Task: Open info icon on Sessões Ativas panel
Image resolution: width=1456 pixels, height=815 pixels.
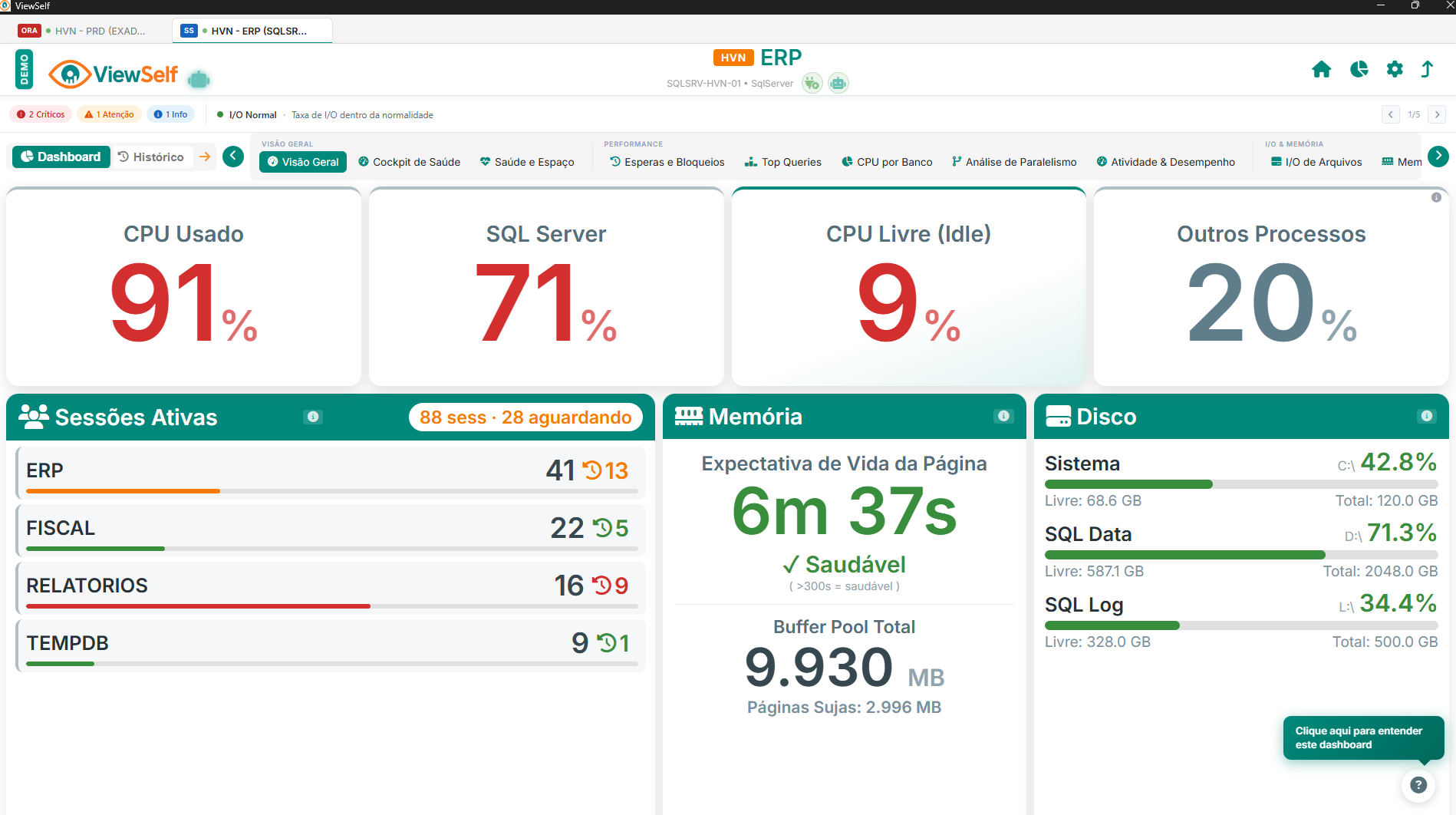Action: pyautogui.click(x=313, y=417)
